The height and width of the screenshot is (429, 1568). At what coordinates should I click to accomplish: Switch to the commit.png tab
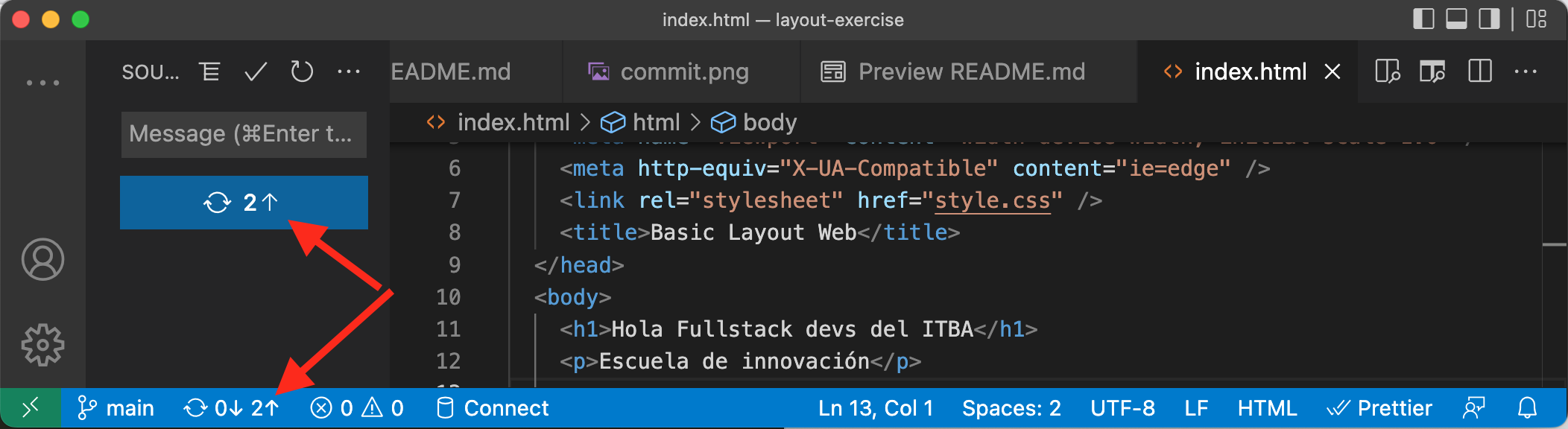[681, 71]
